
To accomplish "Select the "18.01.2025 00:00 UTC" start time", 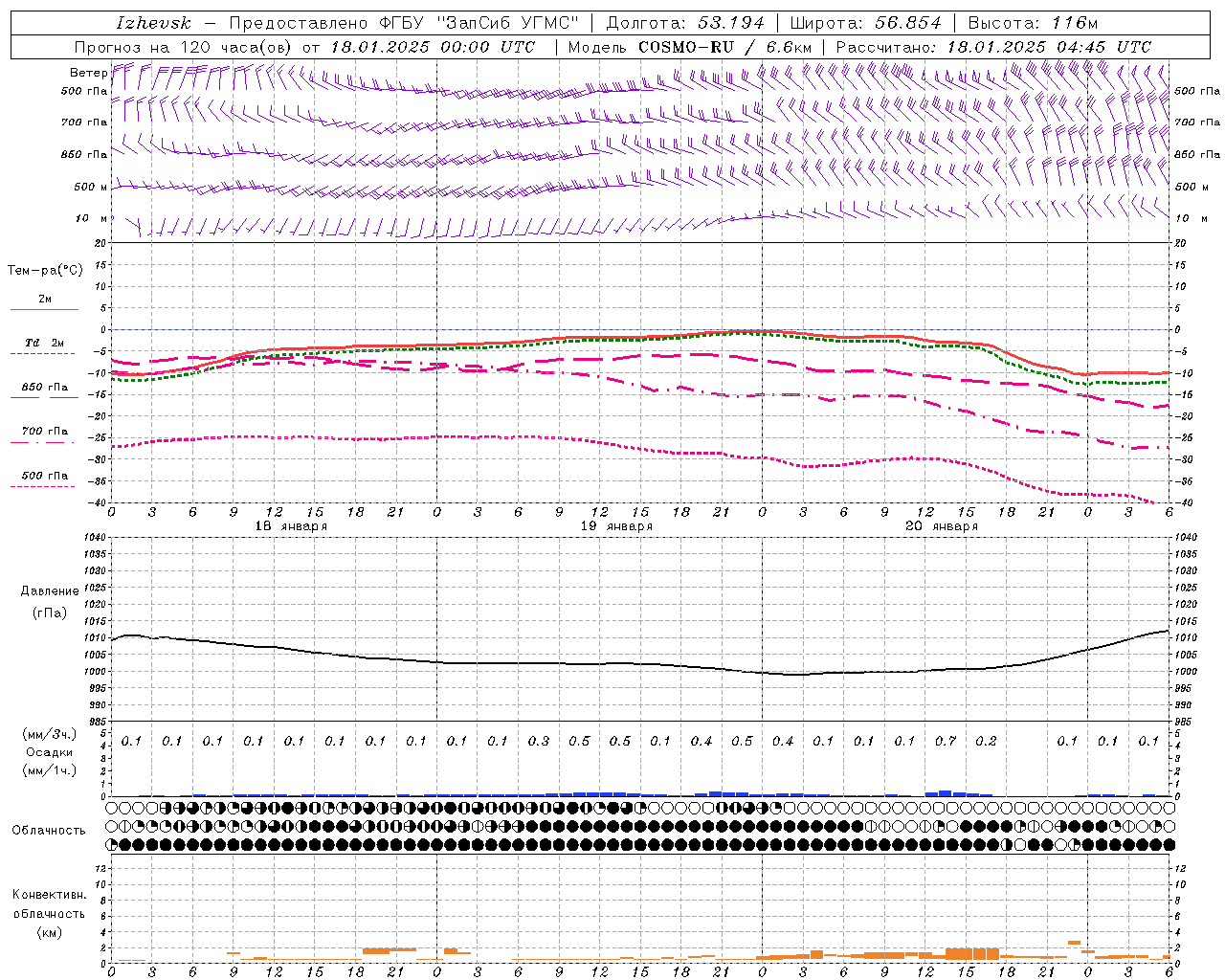I will (x=433, y=47).
